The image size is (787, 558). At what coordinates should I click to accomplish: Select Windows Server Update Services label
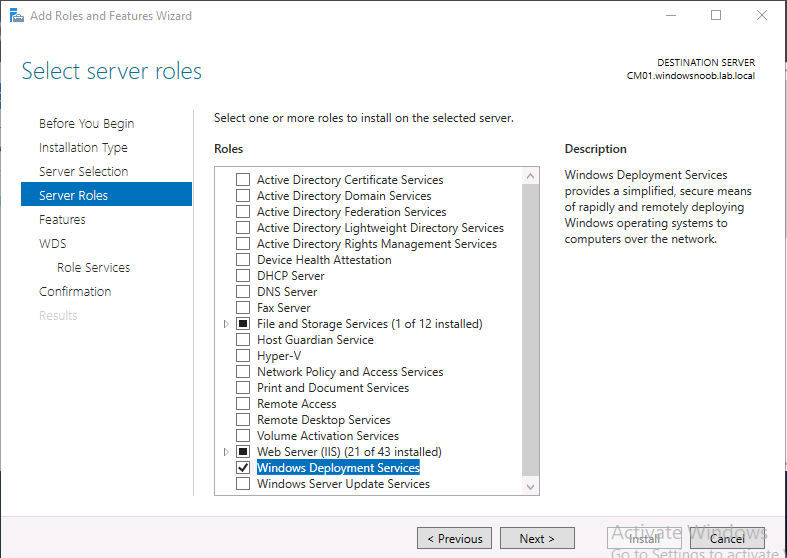(x=343, y=484)
